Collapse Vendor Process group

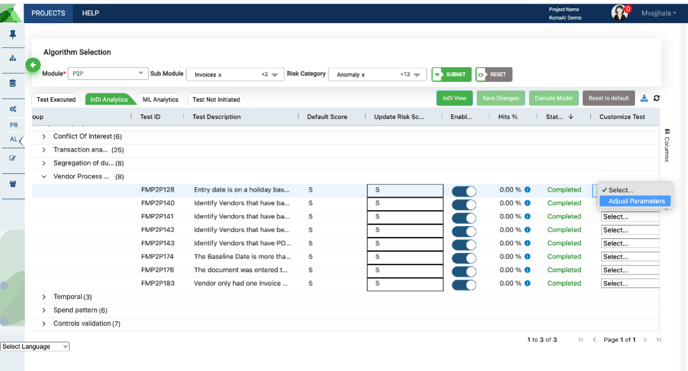pos(44,177)
